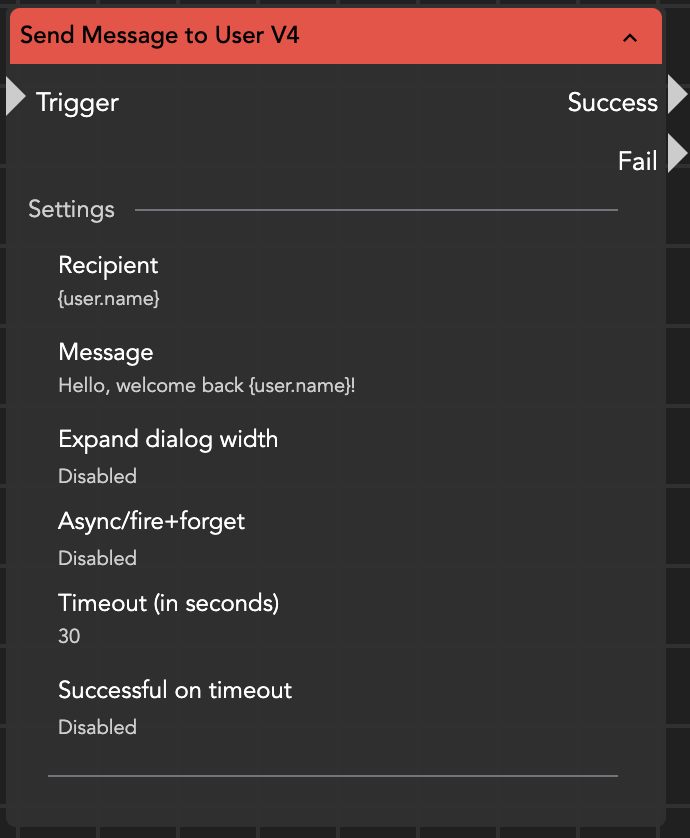Screen dimensions: 690x838
Task: Edit the 'Hello, welcome back' message text
Action: (207, 385)
